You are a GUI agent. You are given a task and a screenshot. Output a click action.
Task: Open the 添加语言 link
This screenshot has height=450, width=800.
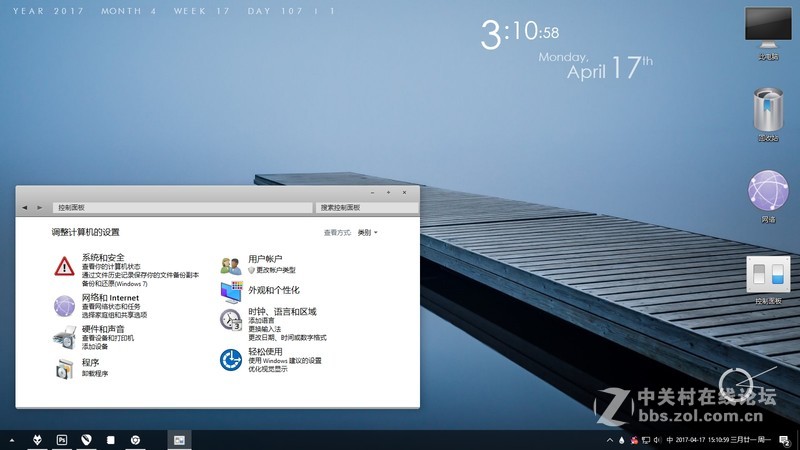[x=261, y=320]
